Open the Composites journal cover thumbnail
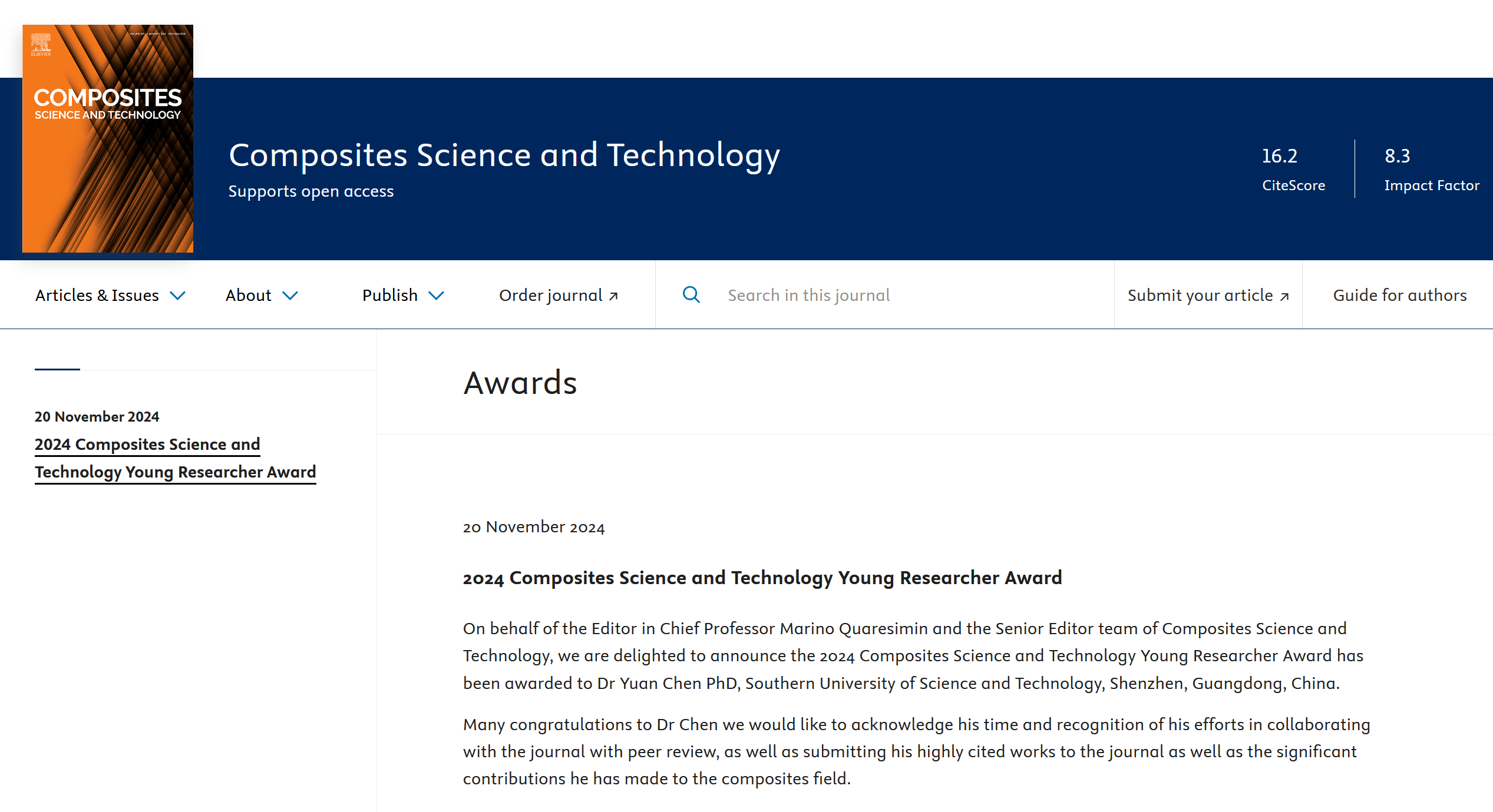The width and height of the screenshot is (1493, 812). [108, 138]
